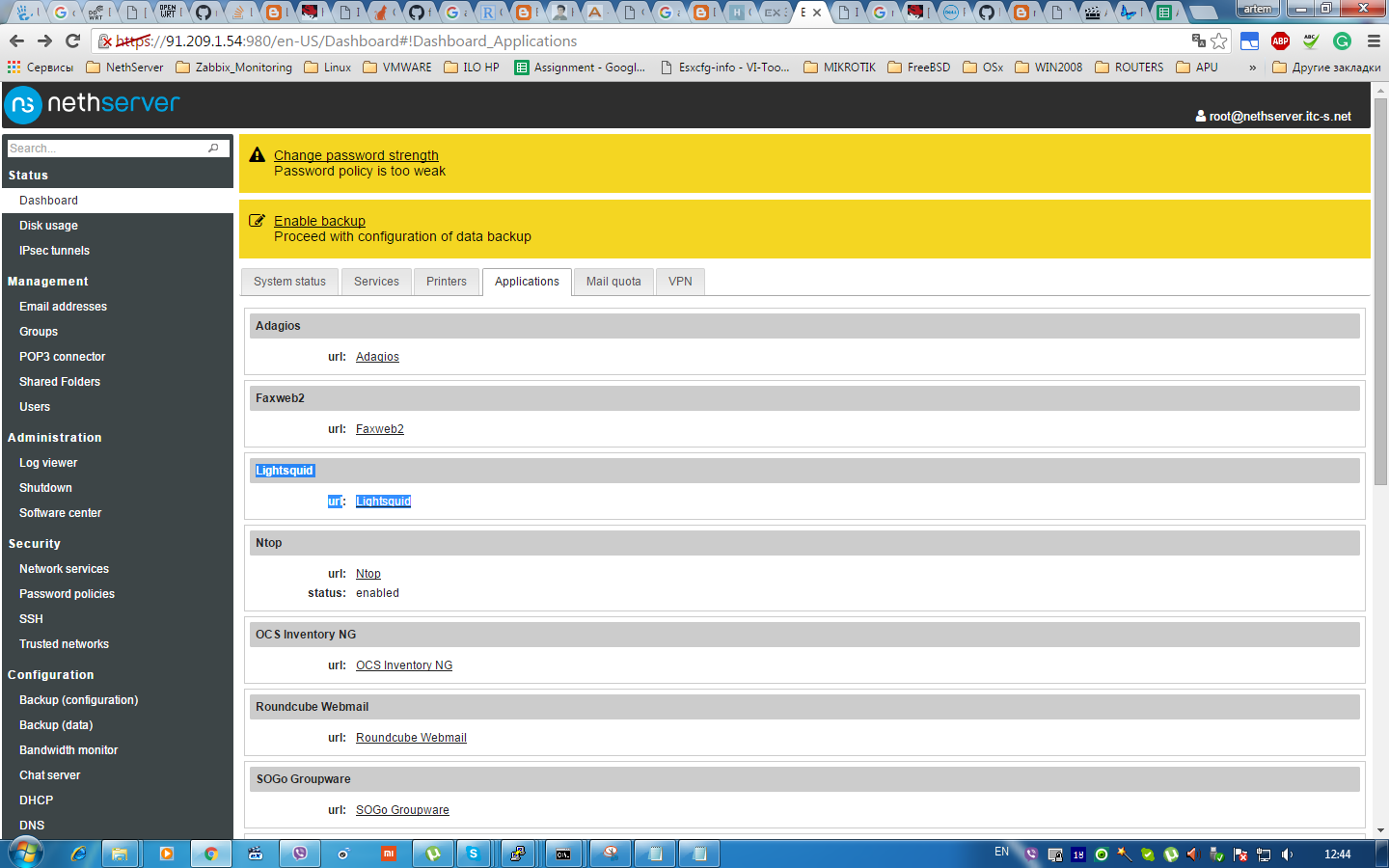The image size is (1389, 868).
Task: Select the Applications tab
Action: click(527, 282)
